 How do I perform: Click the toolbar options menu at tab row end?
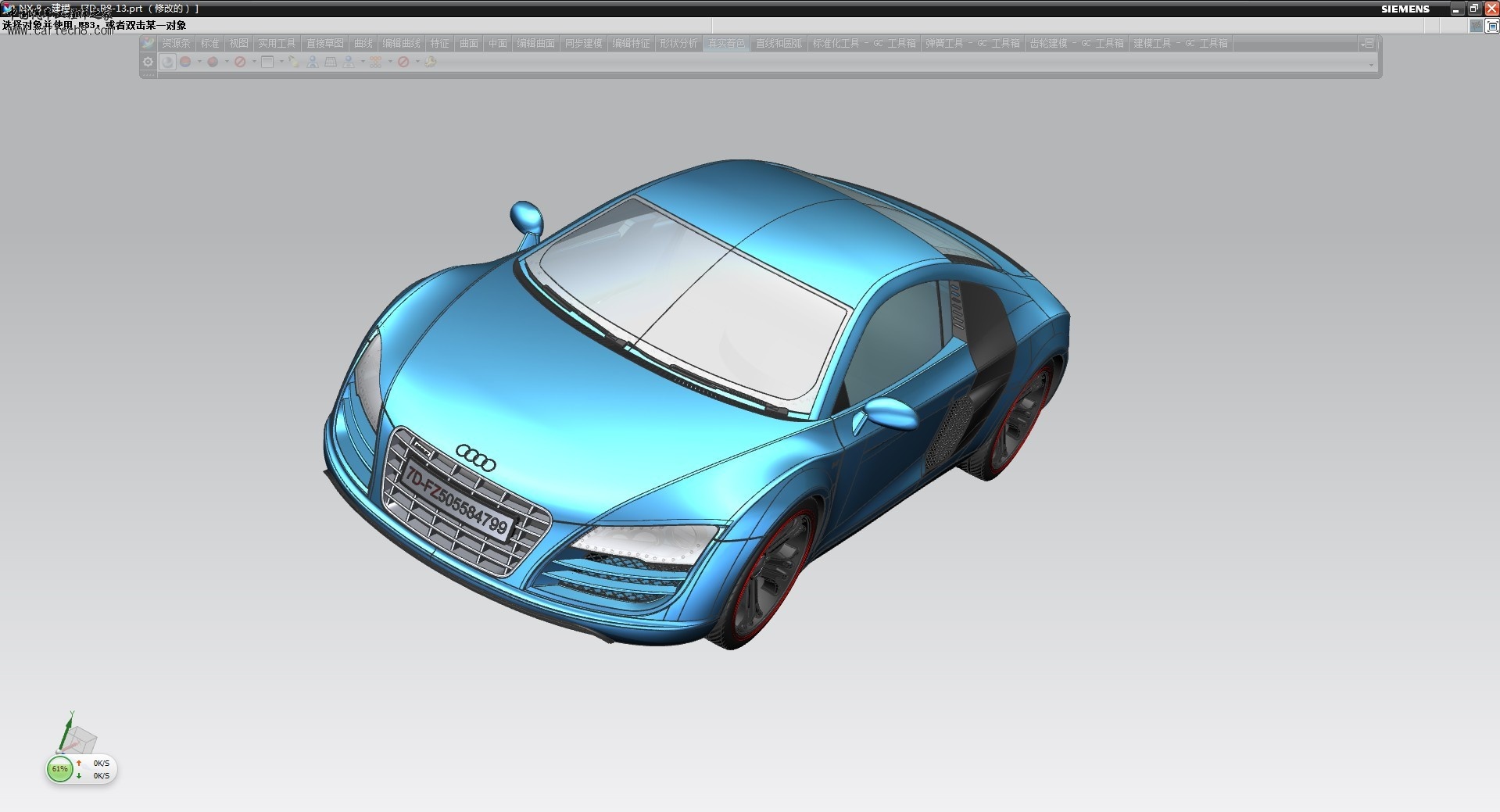pyautogui.click(x=1367, y=44)
